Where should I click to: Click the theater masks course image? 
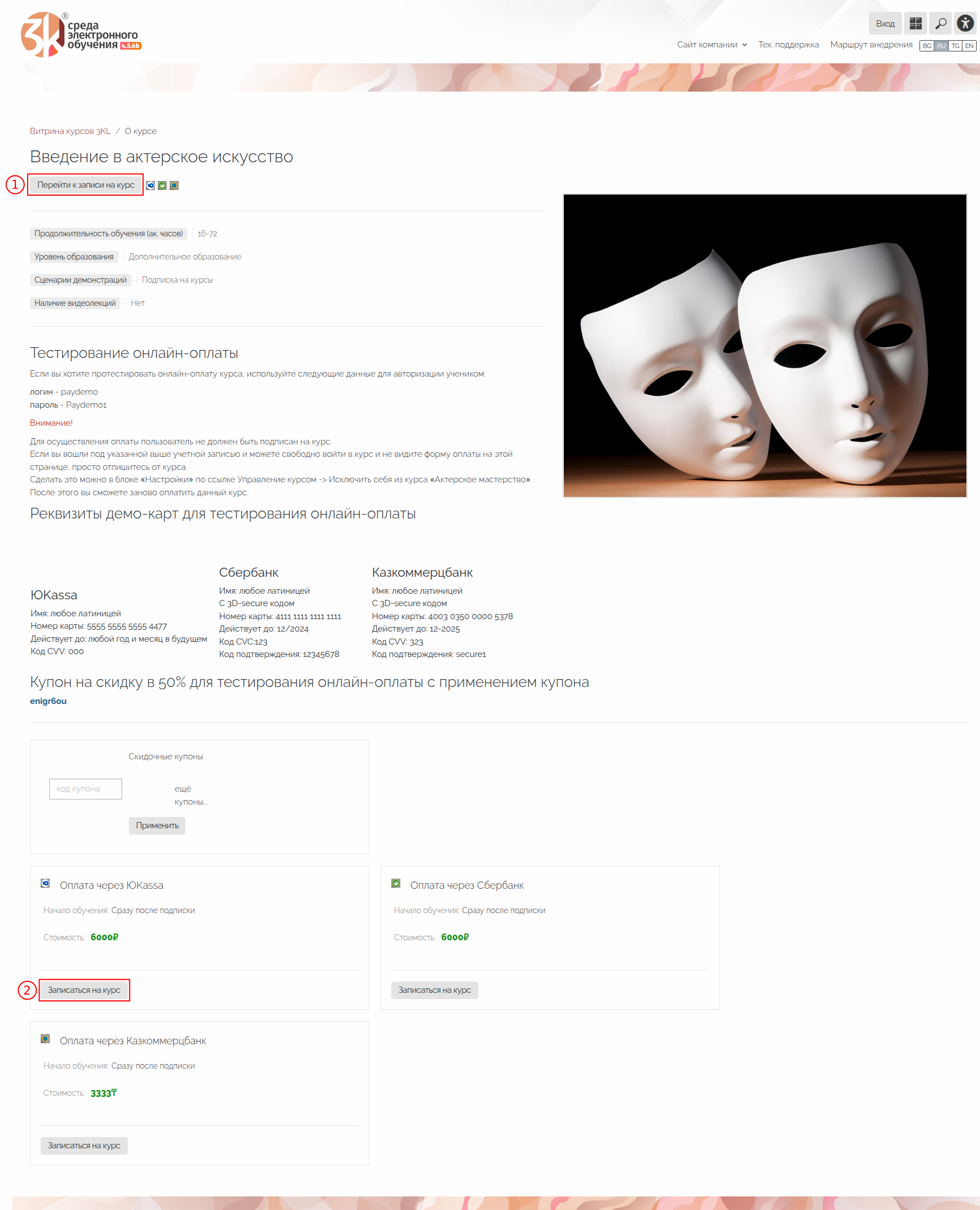[x=765, y=345]
